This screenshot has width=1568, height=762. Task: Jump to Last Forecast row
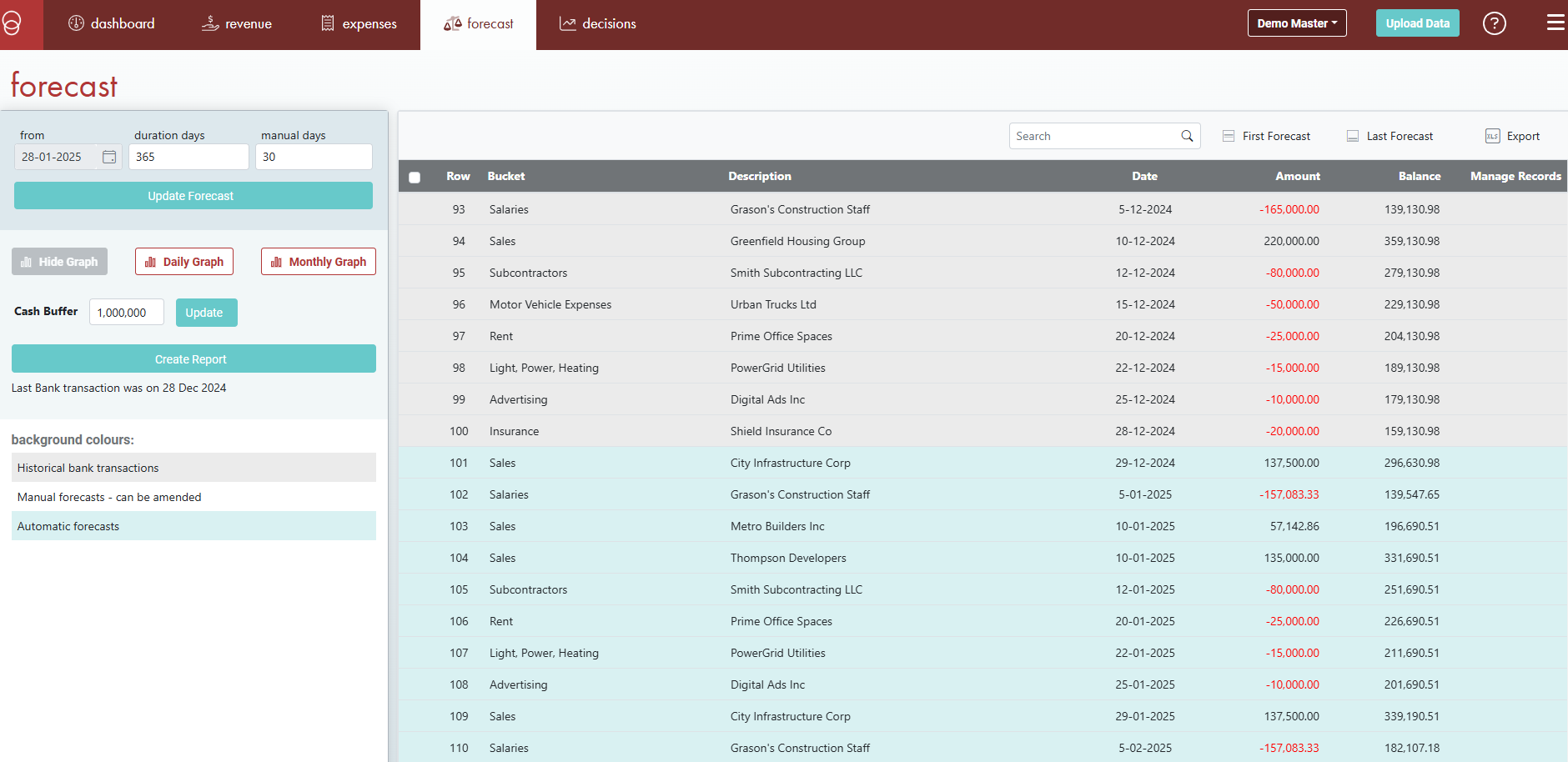coord(1390,136)
